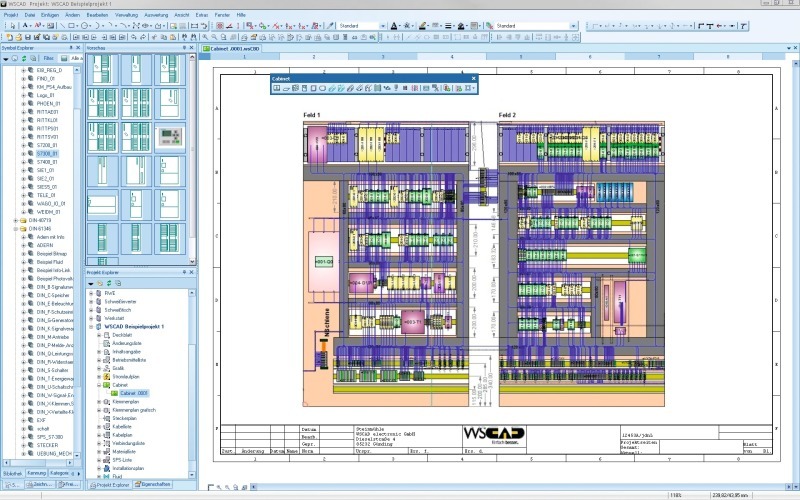Open the Auswertung menu
Screen dimensions: 800x500
coord(156,15)
